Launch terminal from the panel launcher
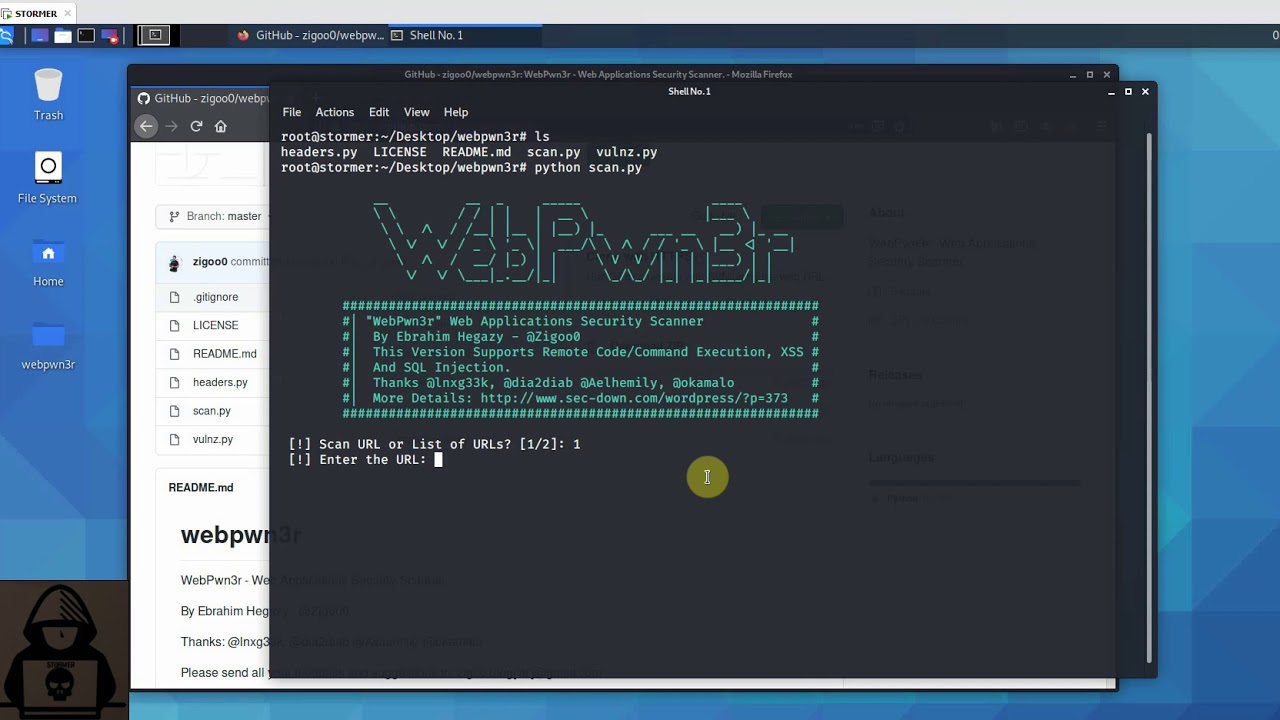This screenshot has width=1280, height=720. [x=86, y=35]
